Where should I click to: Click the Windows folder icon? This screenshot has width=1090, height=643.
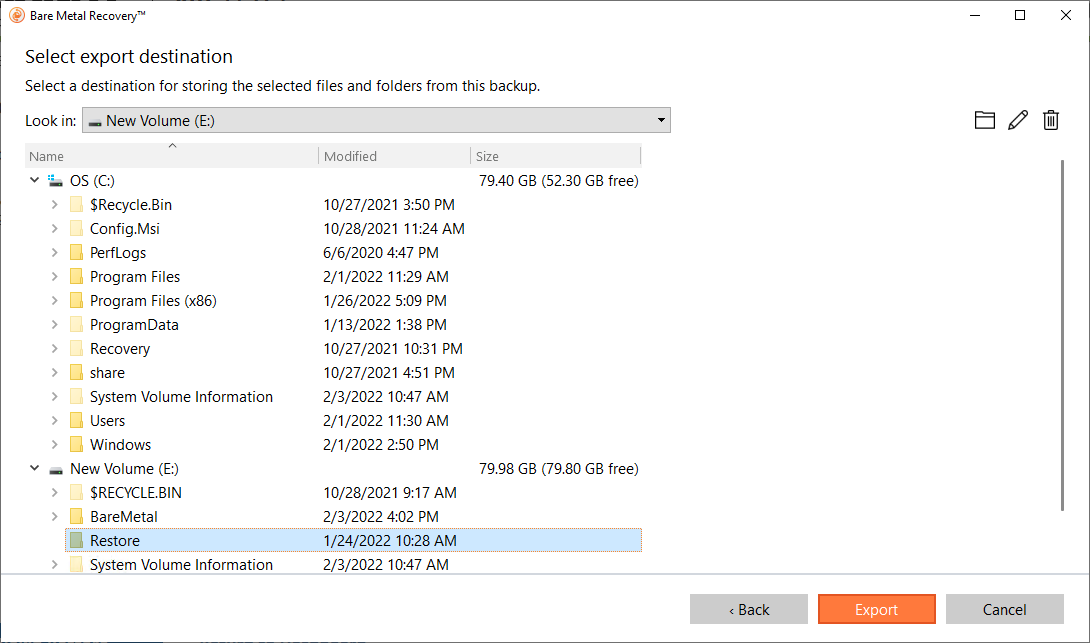click(76, 445)
